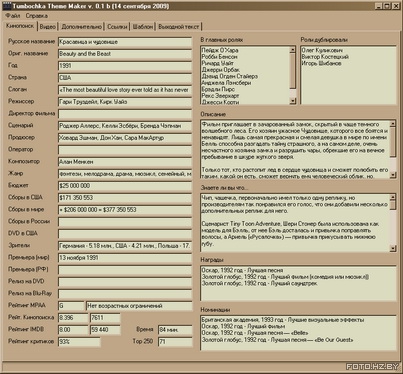Select the Кинопоиск tab
Screen dimensions: 403x374
[x=20, y=26]
